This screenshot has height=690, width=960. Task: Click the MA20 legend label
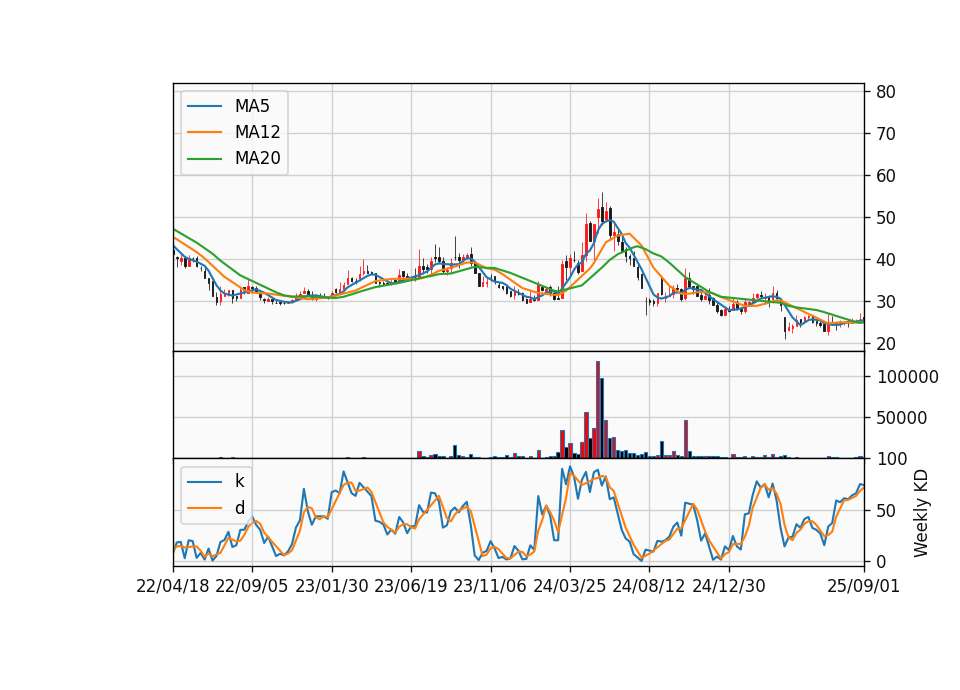tap(257, 158)
